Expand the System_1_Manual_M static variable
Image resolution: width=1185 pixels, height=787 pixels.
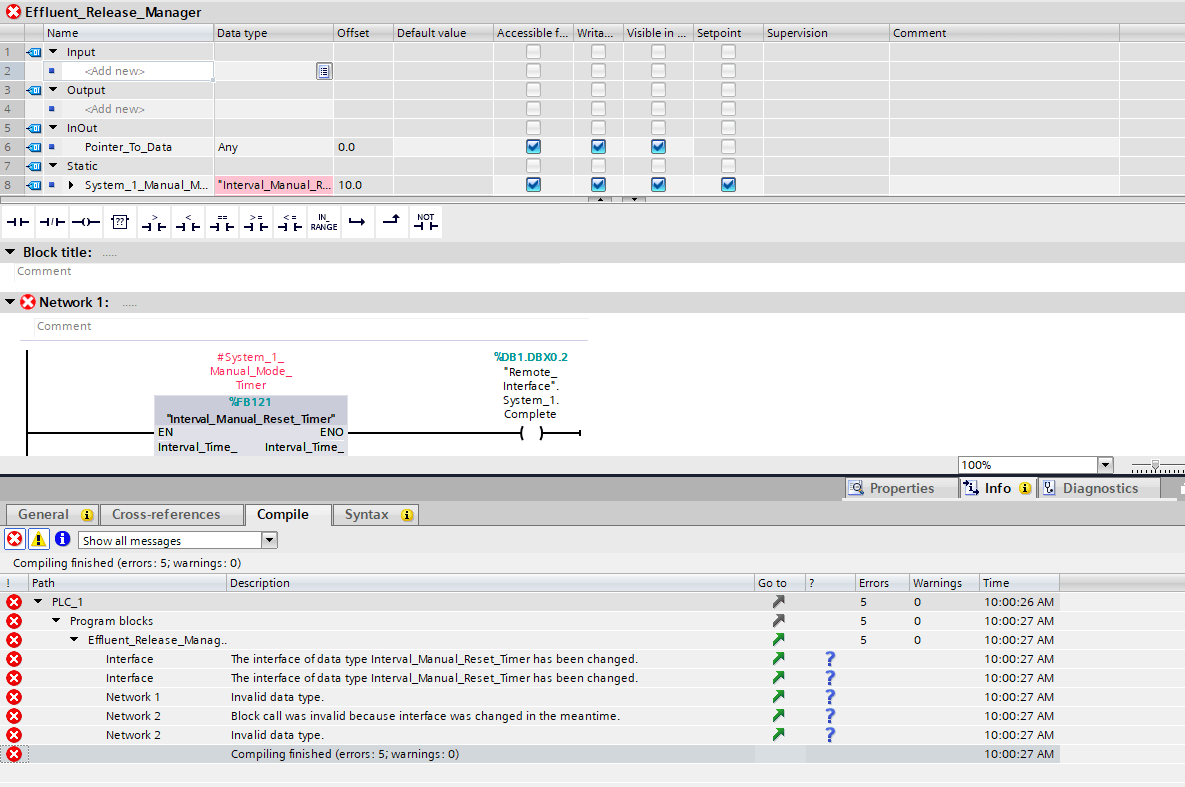pyautogui.click(x=71, y=185)
